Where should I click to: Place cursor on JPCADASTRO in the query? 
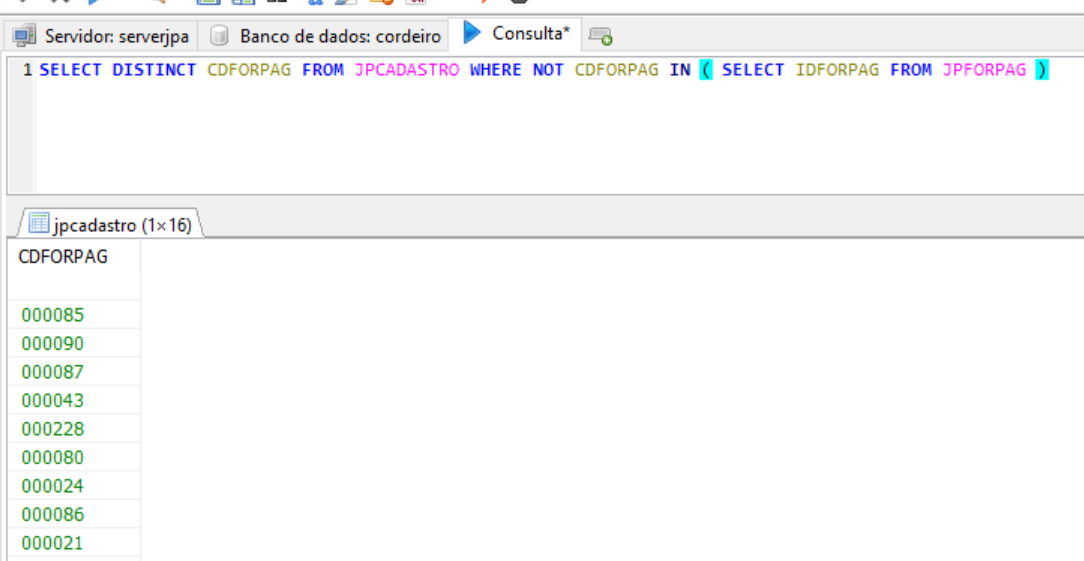406,70
